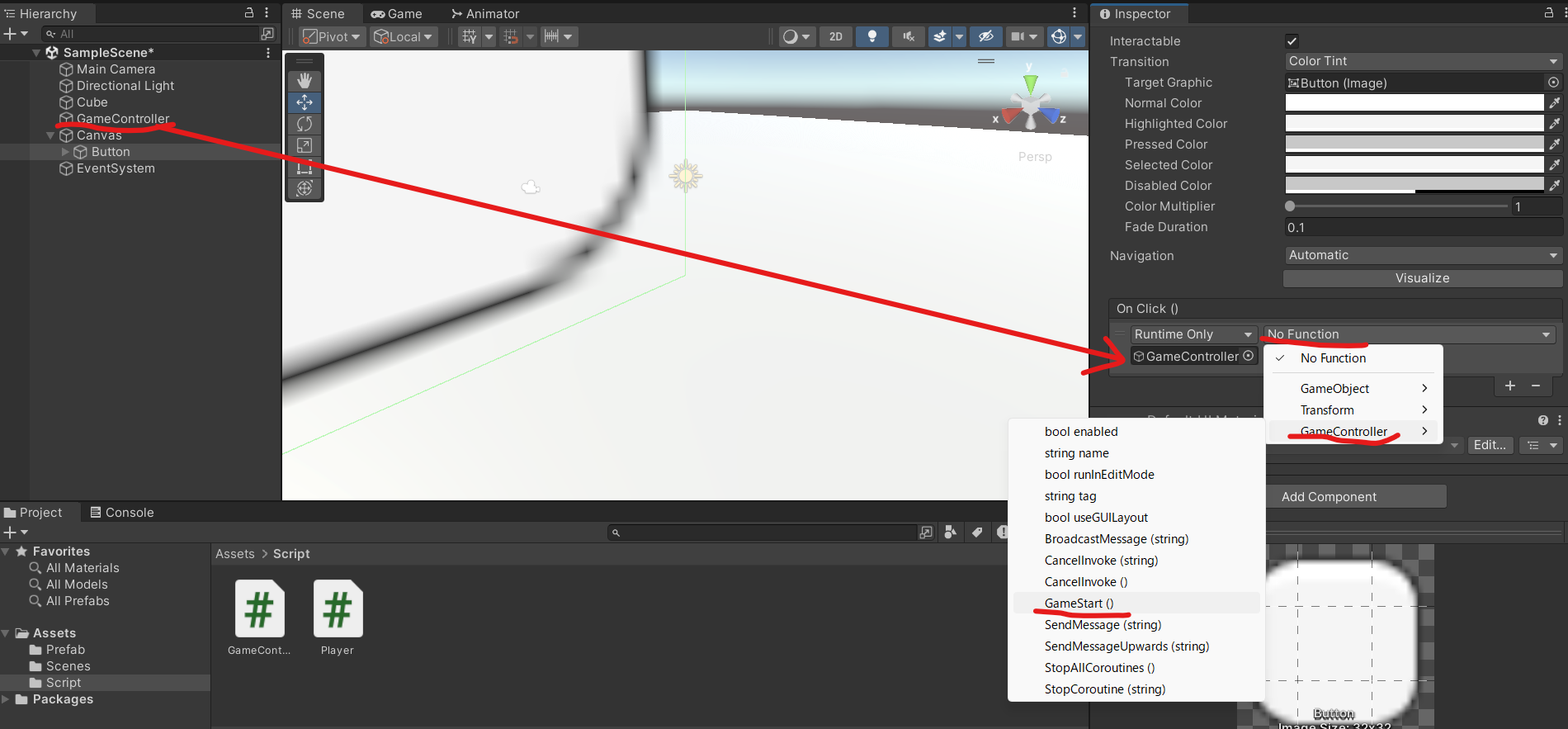This screenshot has height=729, width=1568.
Task: Select the Scale tool in Scene view
Action: (305, 145)
